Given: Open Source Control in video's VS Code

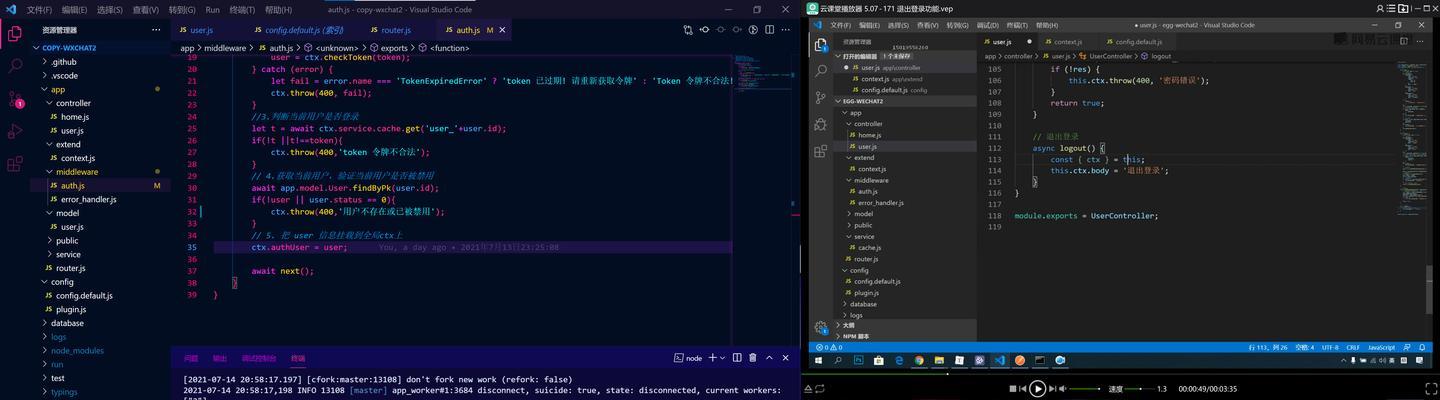Looking at the screenshot, I should pyautogui.click(x=820, y=98).
